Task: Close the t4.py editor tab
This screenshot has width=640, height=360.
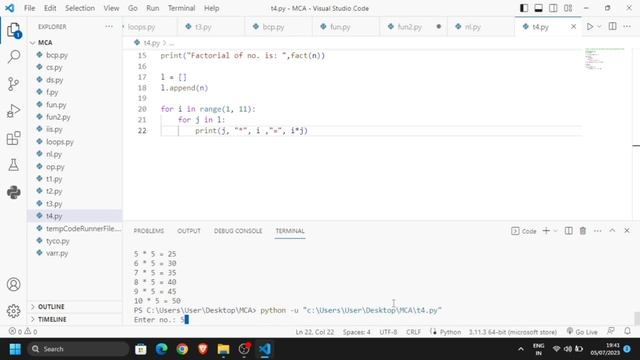Action: (x=573, y=27)
